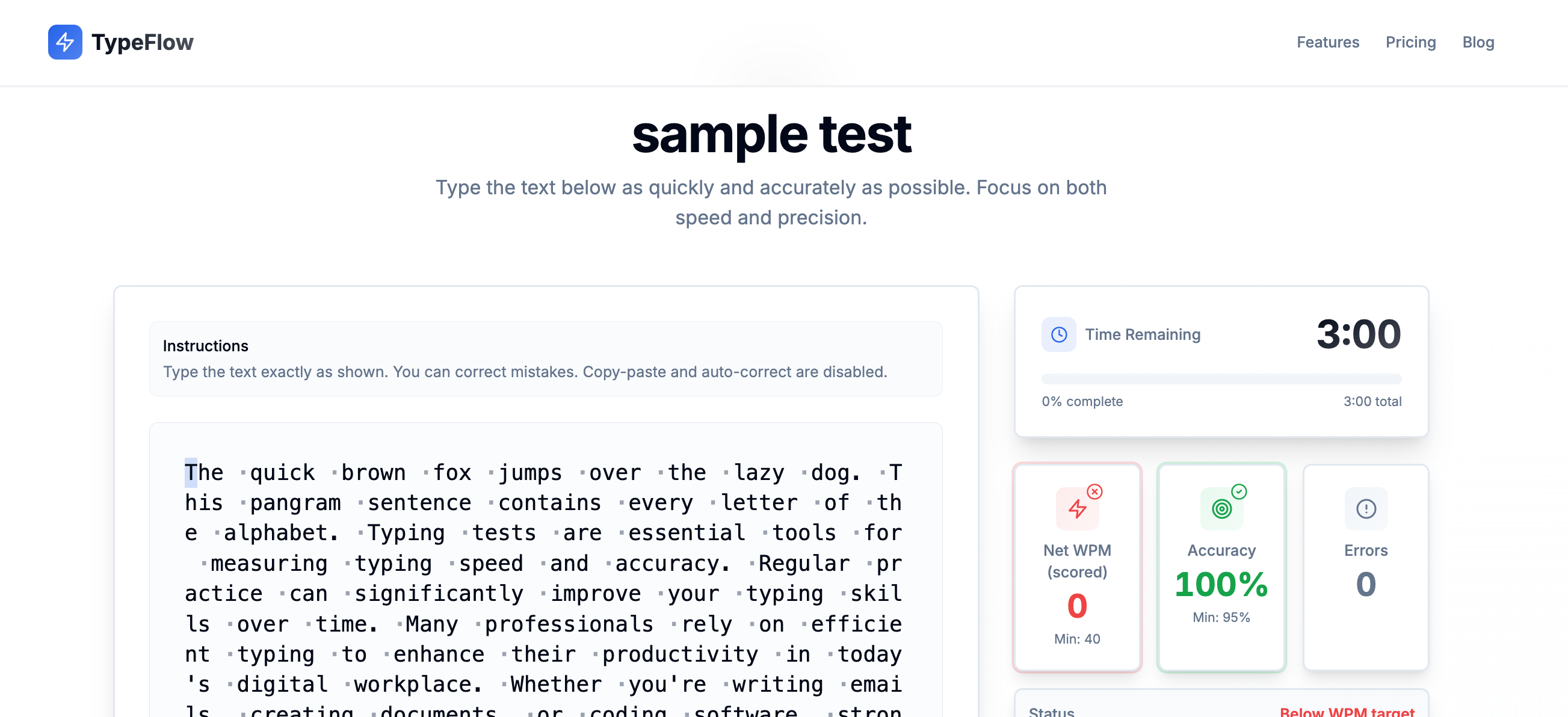Click the Instructions info box
Viewport: 1568px width, 717px height.
545,358
